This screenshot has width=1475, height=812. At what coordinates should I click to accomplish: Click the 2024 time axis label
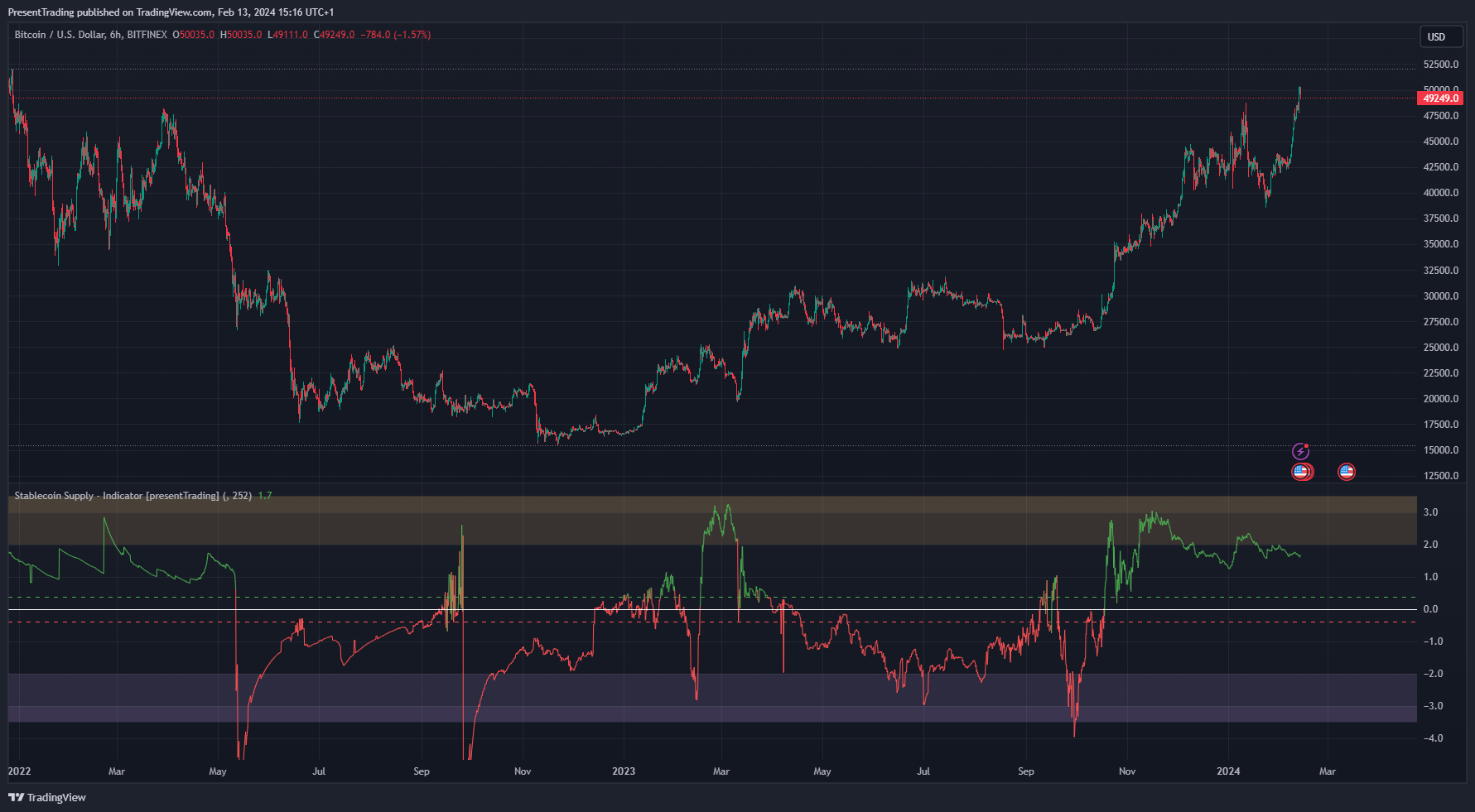[1228, 771]
